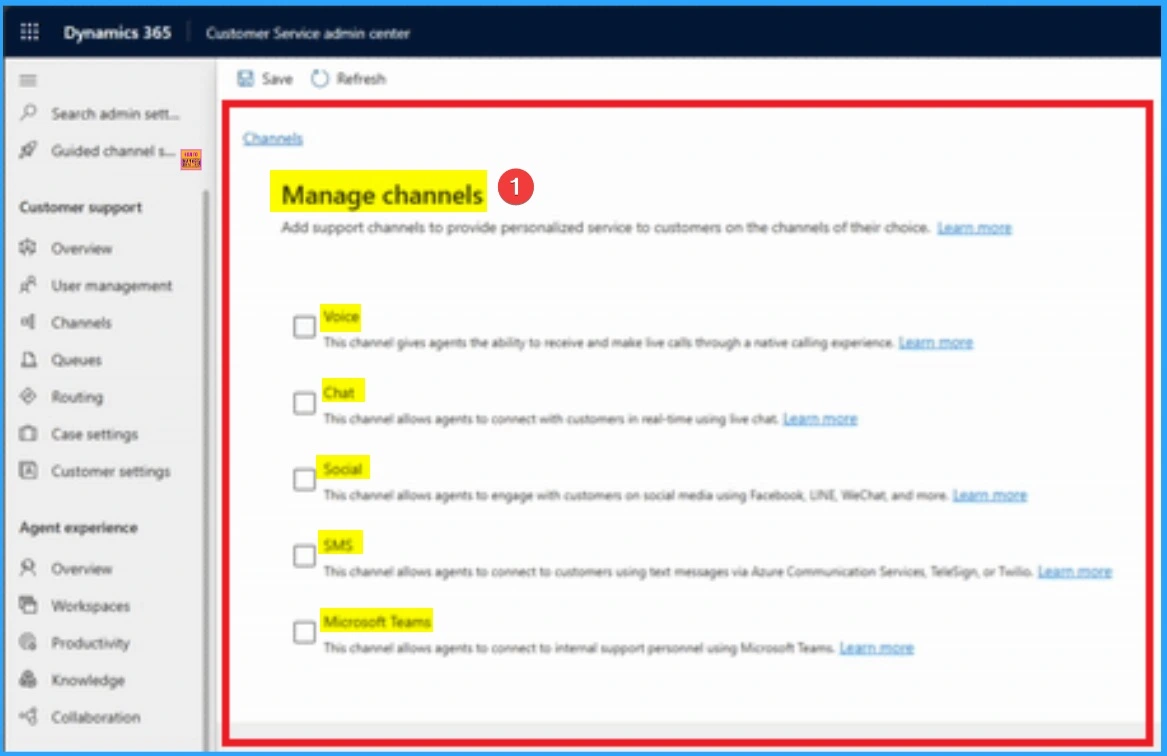Open Routing in sidebar

tap(77, 397)
